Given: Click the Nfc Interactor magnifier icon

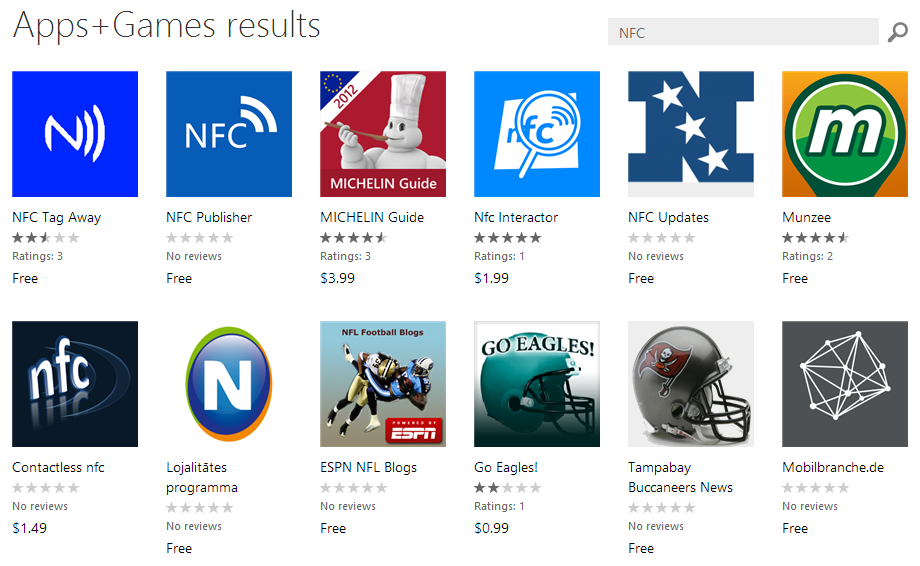Looking at the screenshot, I should (537, 134).
